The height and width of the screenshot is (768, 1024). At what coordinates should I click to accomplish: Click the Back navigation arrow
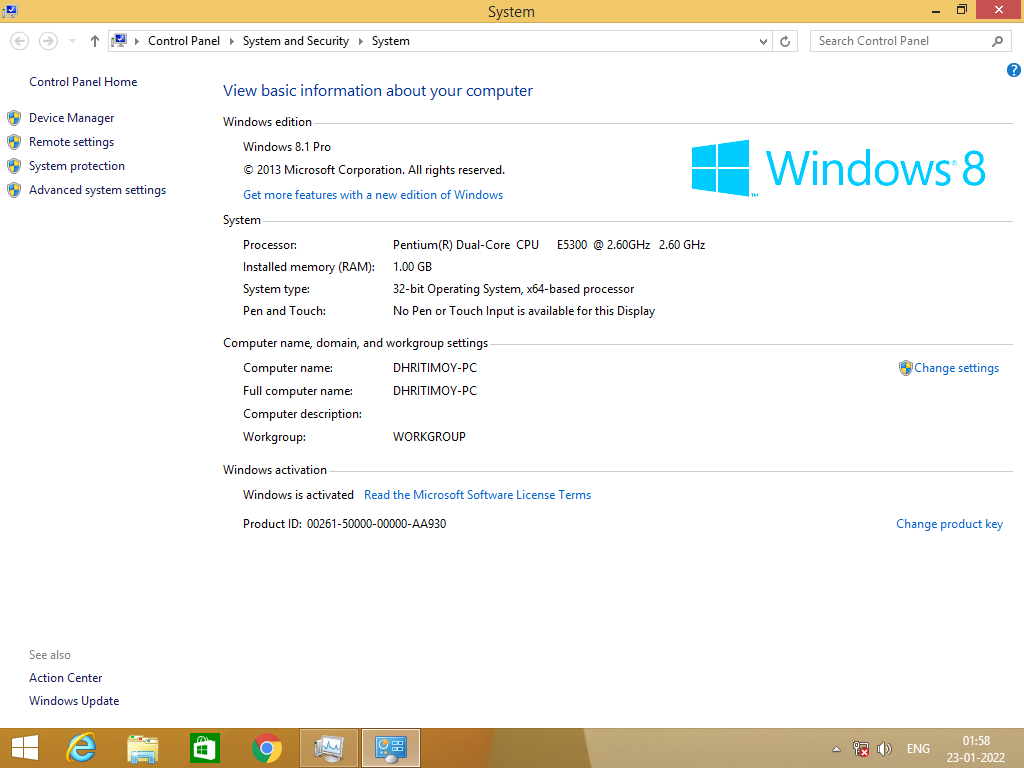(x=20, y=41)
